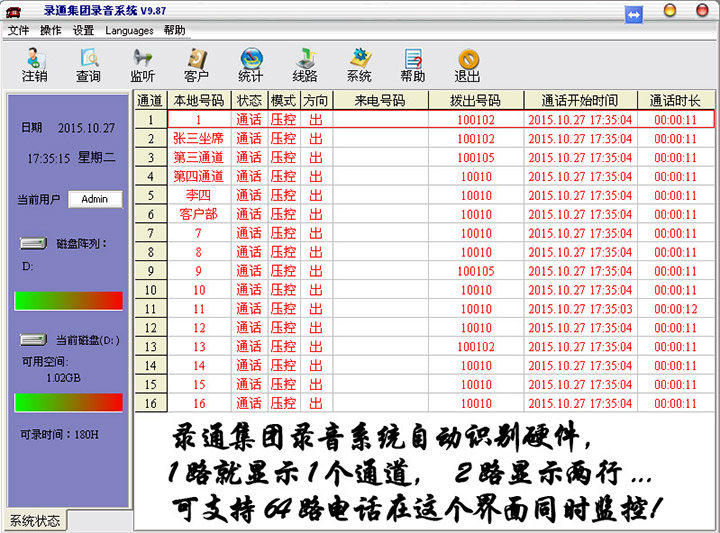The width and height of the screenshot is (720, 533).
Task: Select the 系统状态 tab
Action: (x=35, y=521)
